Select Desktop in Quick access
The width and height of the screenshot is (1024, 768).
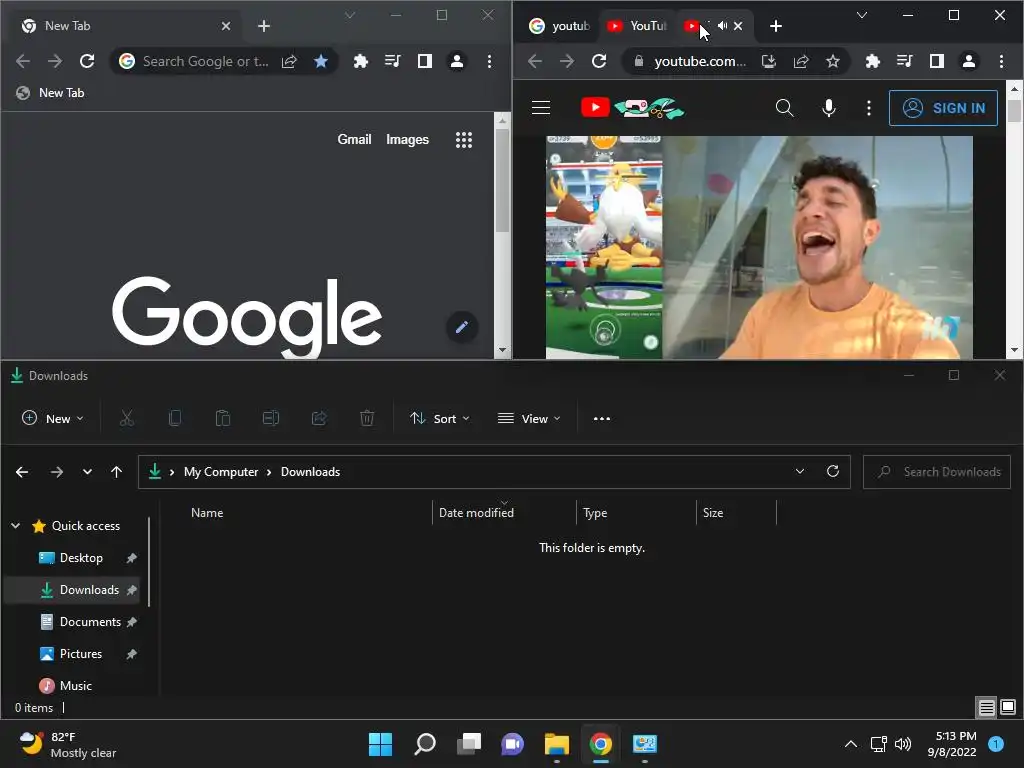[x=81, y=558]
